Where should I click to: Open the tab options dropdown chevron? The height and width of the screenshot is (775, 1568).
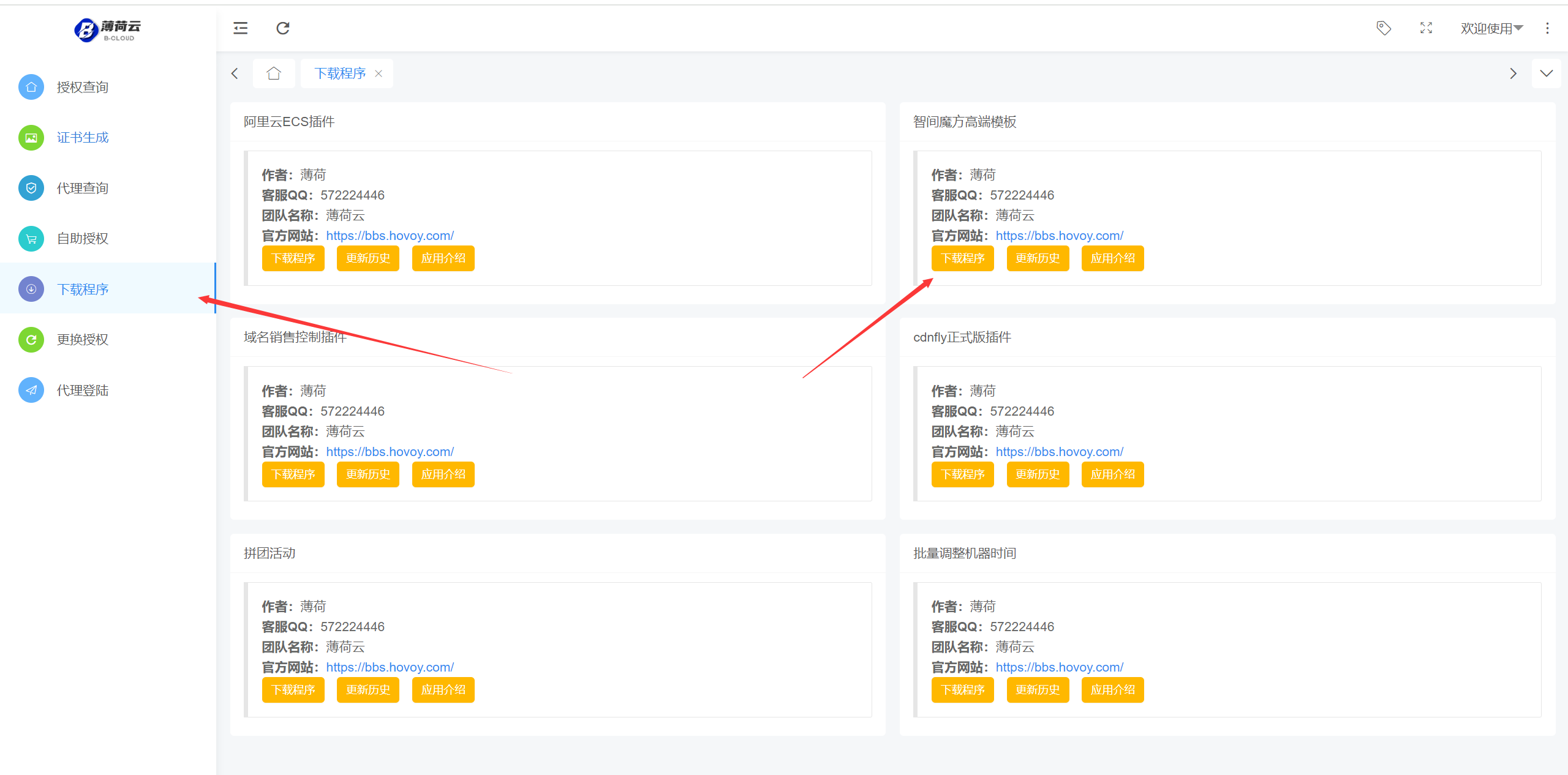tap(1546, 73)
